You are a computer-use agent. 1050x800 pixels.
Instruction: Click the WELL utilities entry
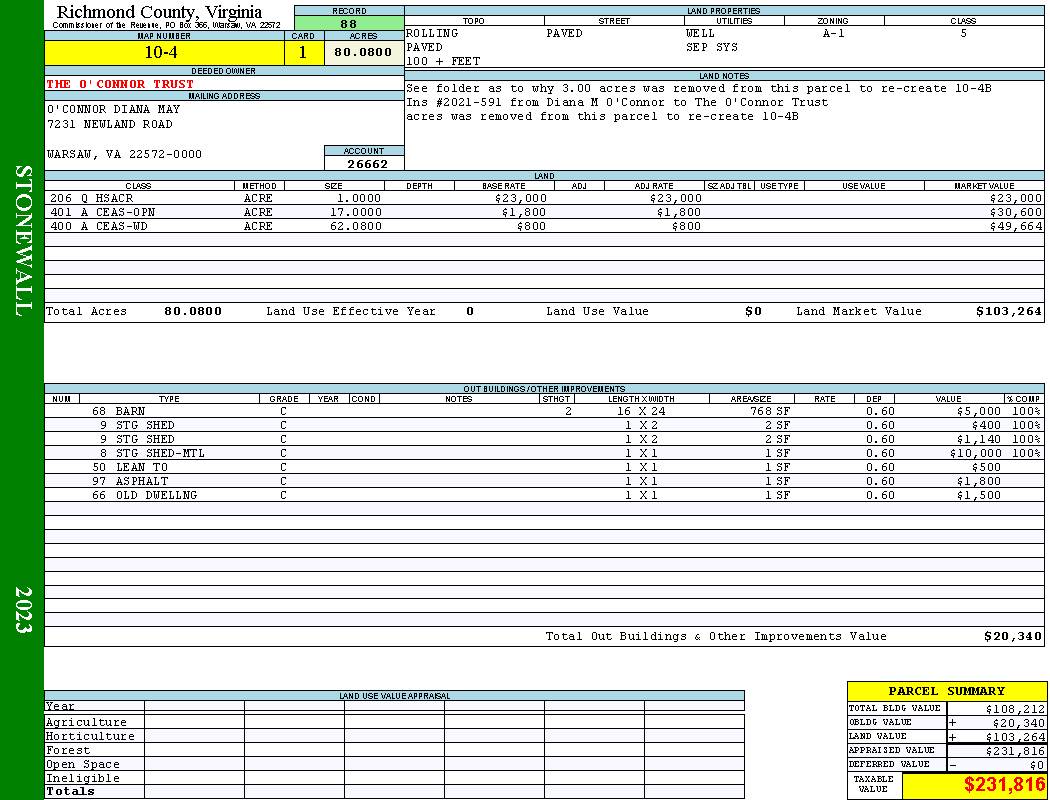[700, 33]
